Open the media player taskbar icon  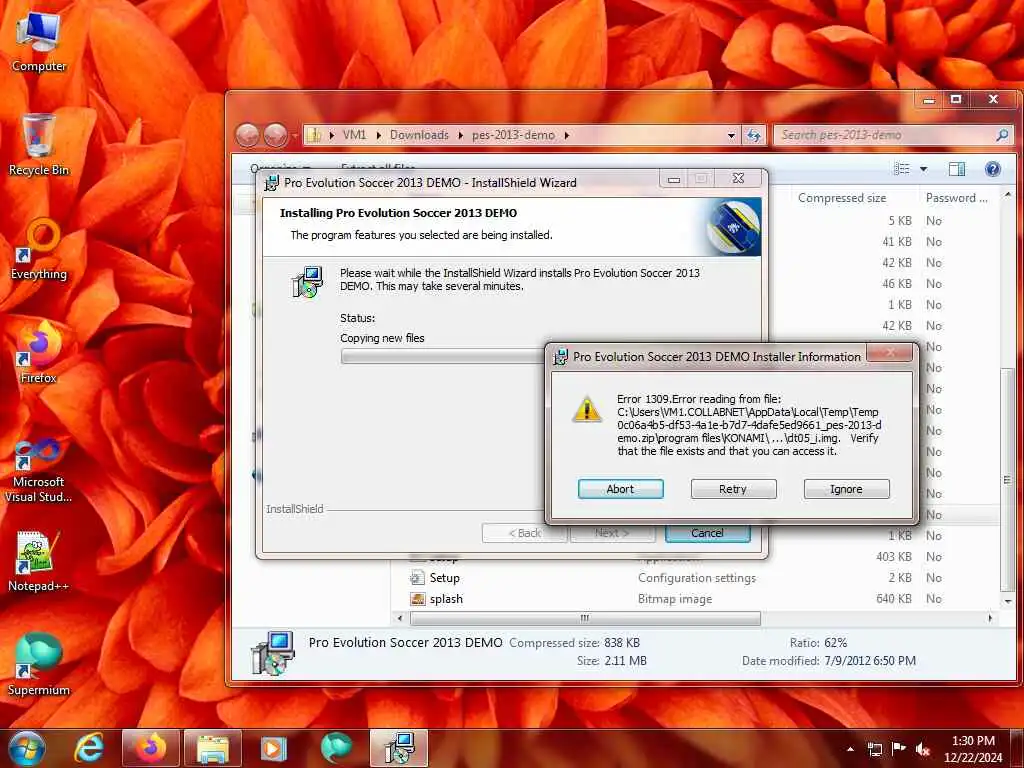pyautogui.click(x=274, y=748)
